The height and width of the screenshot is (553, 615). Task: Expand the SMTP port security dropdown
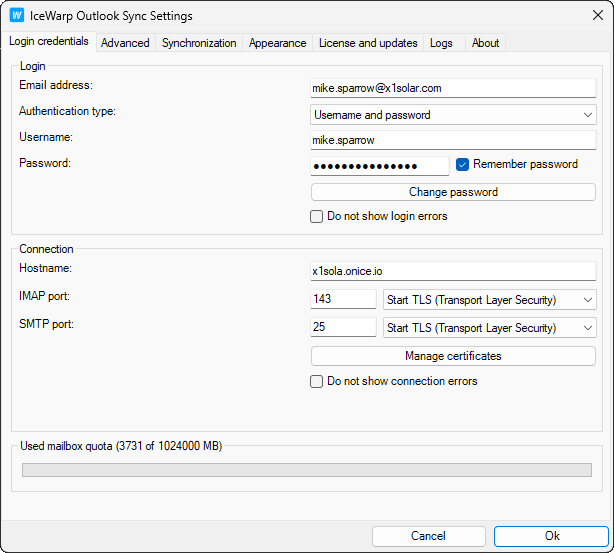pyautogui.click(x=489, y=328)
